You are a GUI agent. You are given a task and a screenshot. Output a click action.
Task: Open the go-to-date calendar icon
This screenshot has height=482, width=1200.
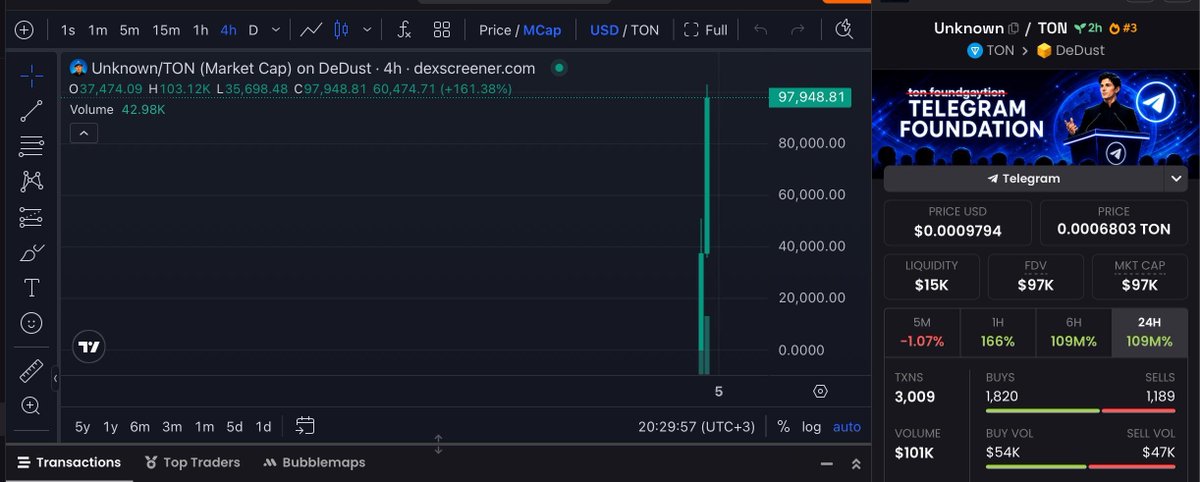305,426
